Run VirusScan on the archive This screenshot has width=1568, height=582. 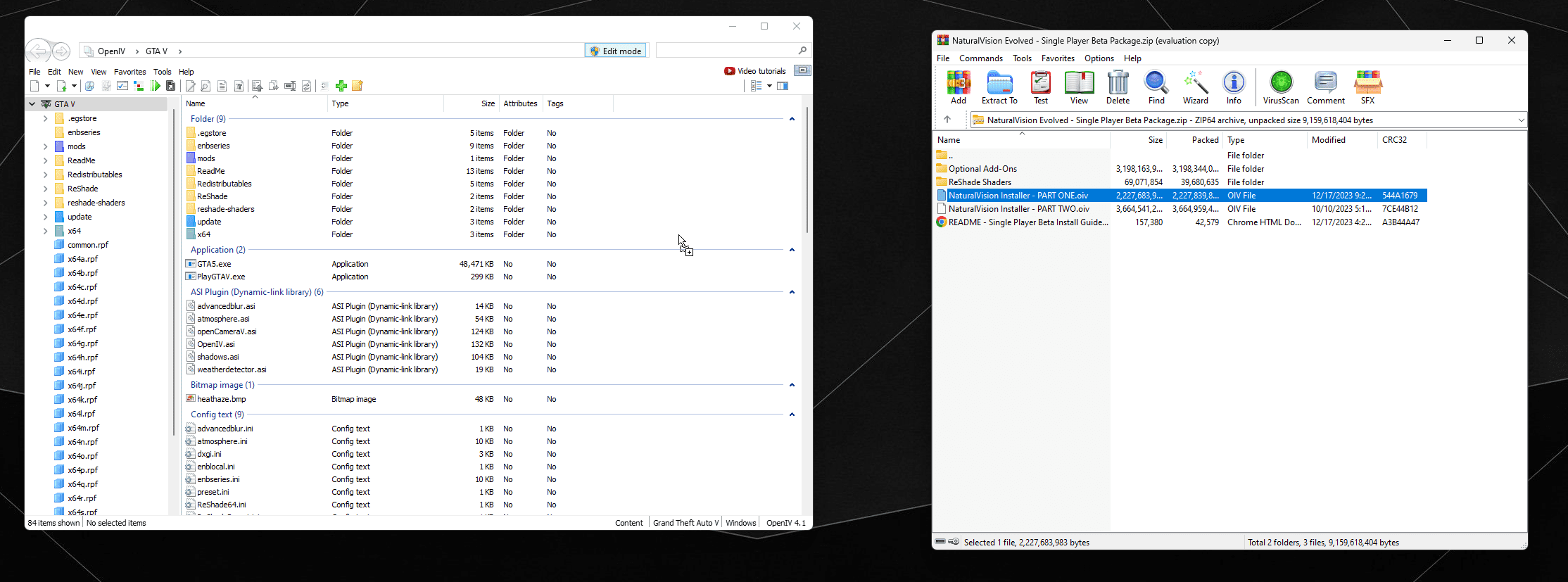click(1280, 84)
